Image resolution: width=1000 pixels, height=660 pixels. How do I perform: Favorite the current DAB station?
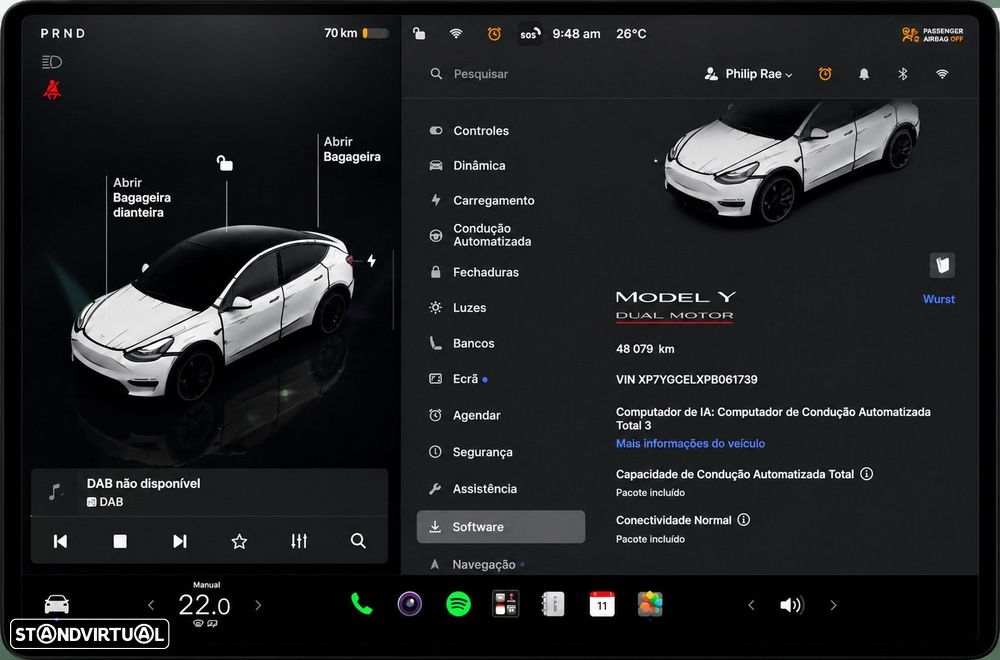pyautogui.click(x=239, y=541)
